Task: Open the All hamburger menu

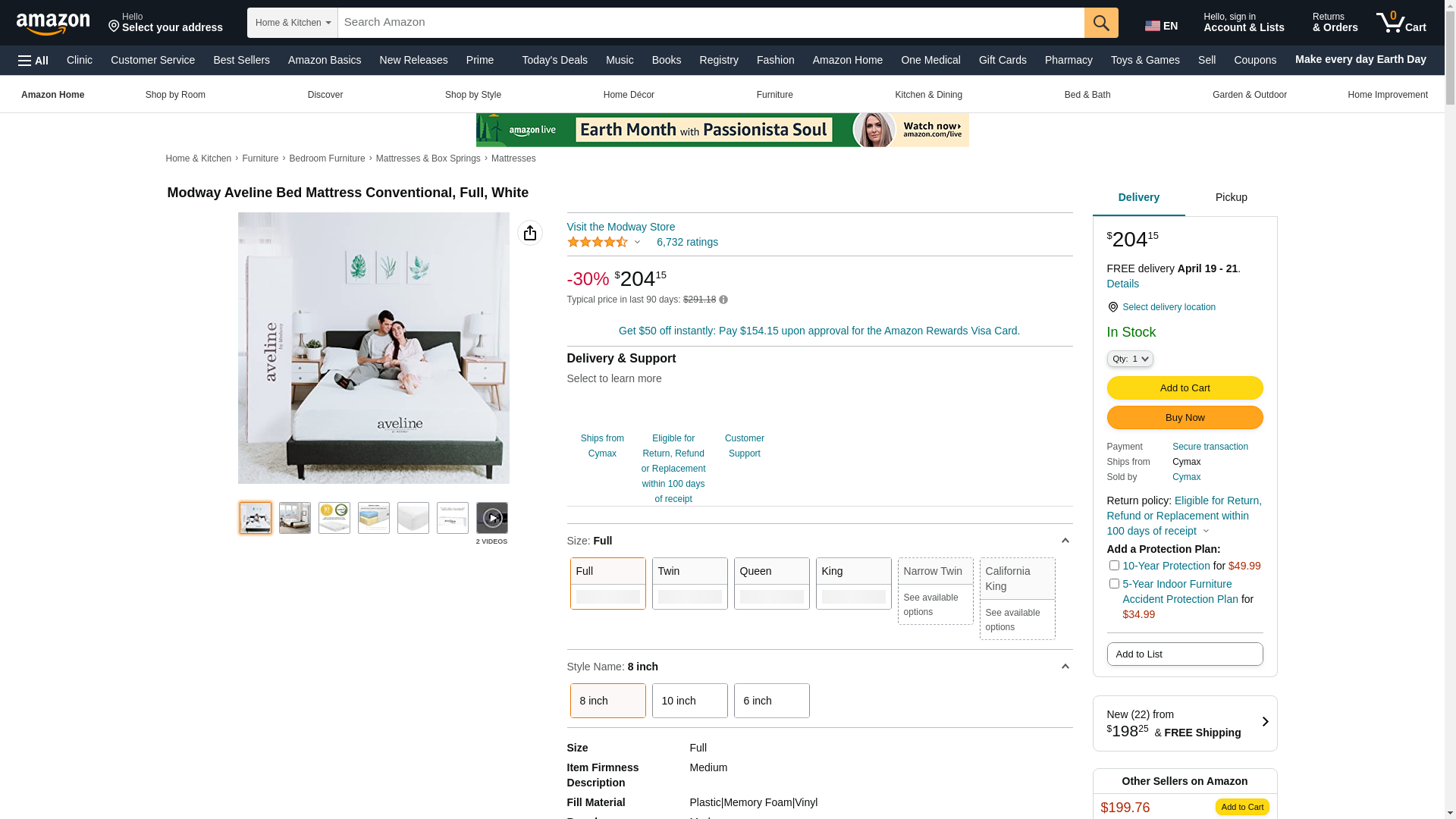Action: (33, 60)
